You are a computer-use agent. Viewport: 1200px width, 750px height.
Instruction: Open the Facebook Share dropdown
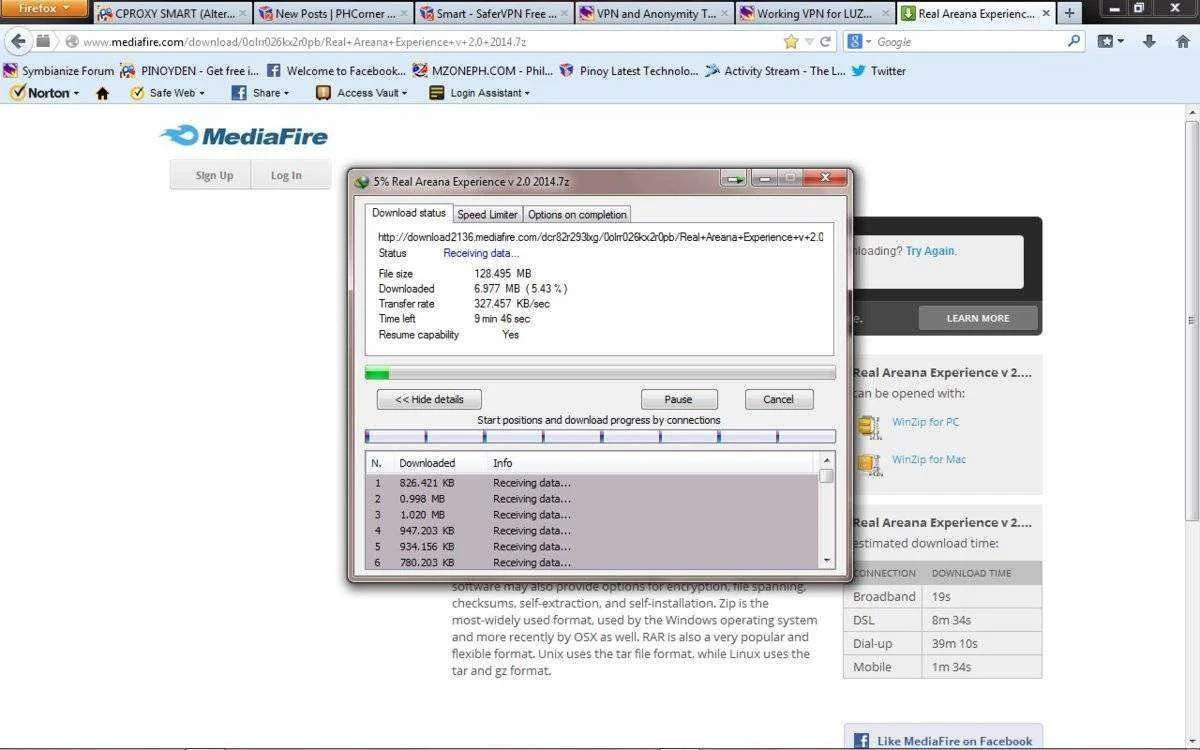(x=260, y=93)
